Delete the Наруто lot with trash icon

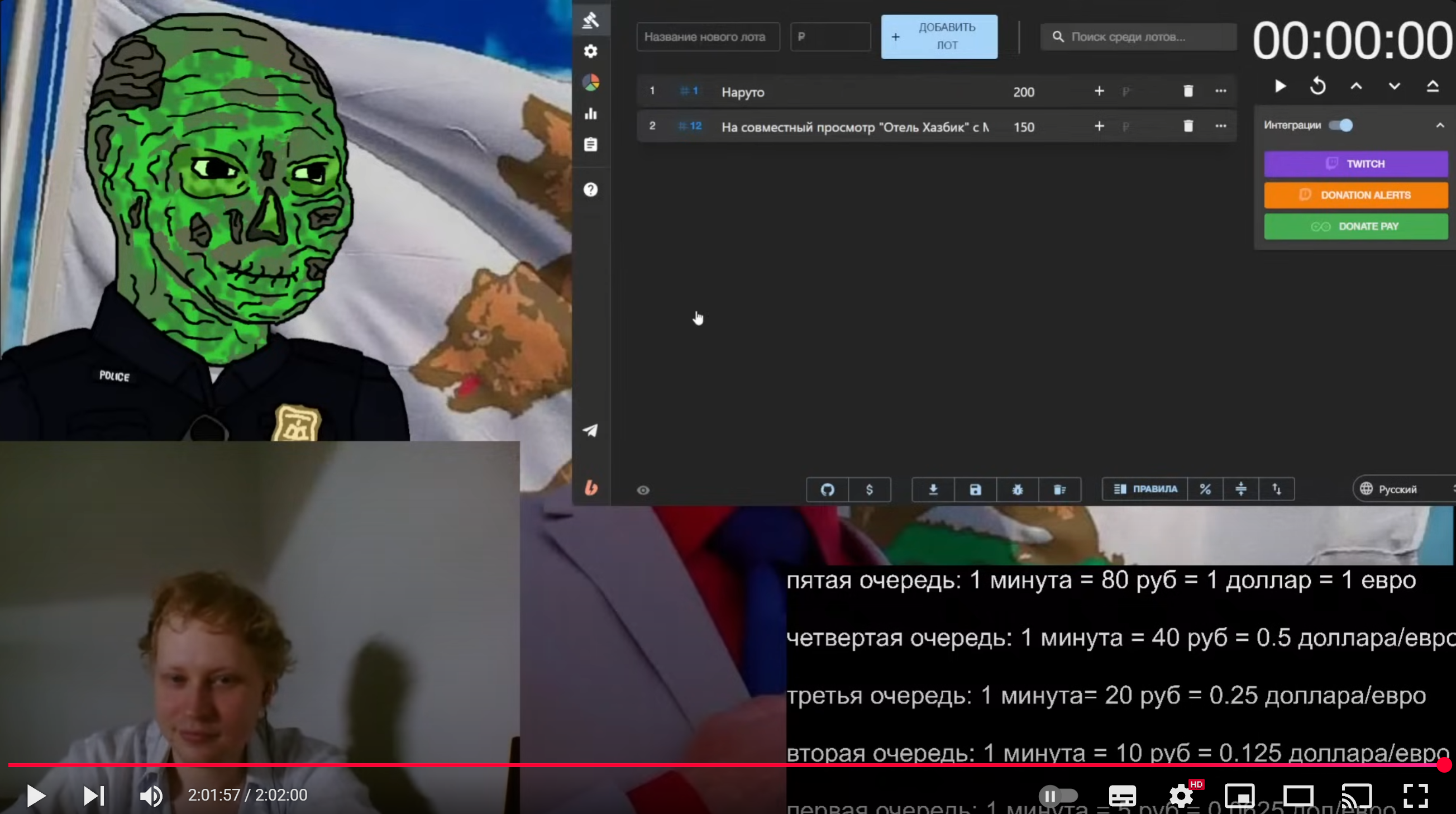click(1188, 91)
